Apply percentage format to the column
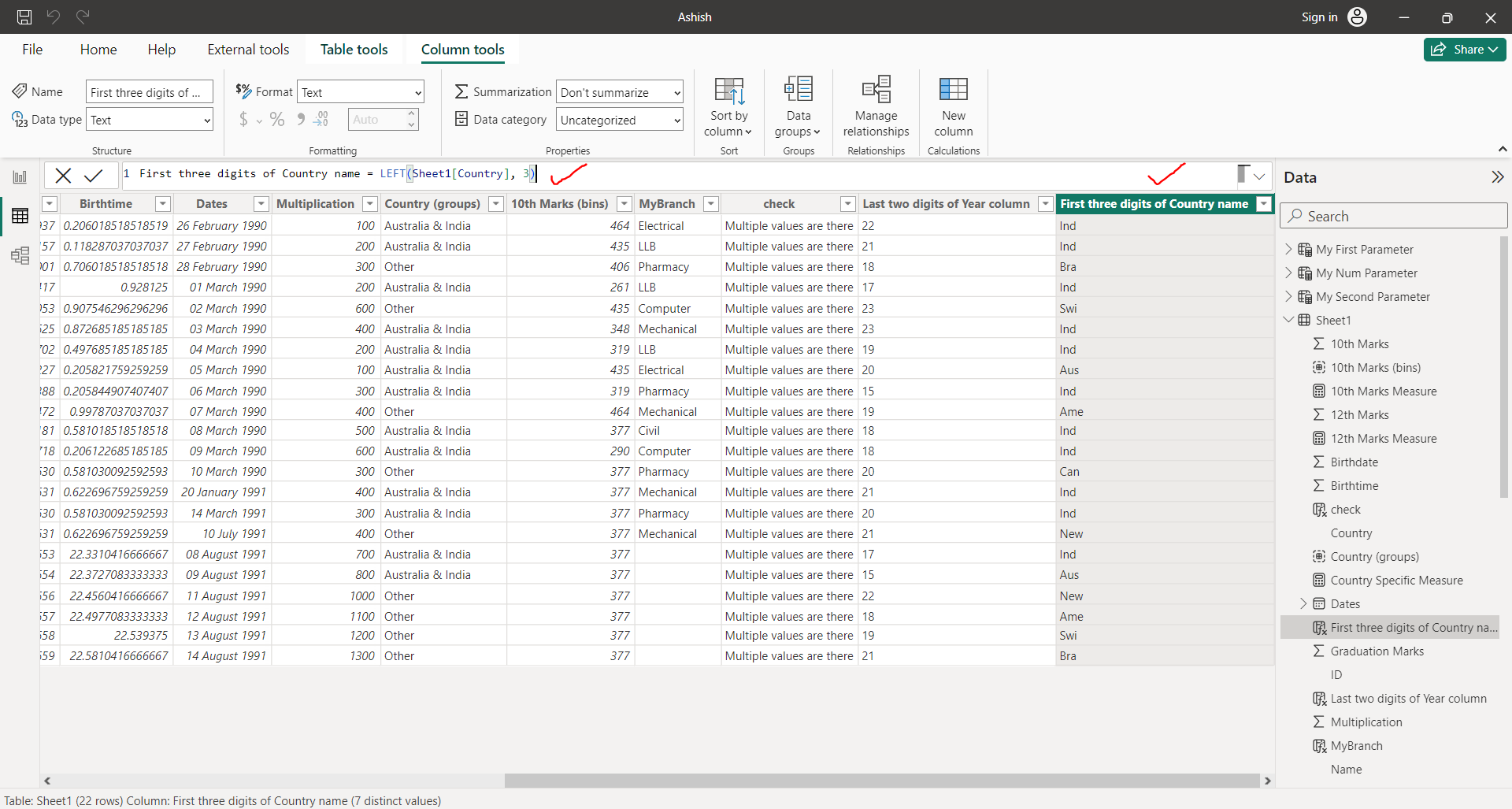Screen dimensions: 1512x809 (x=277, y=119)
